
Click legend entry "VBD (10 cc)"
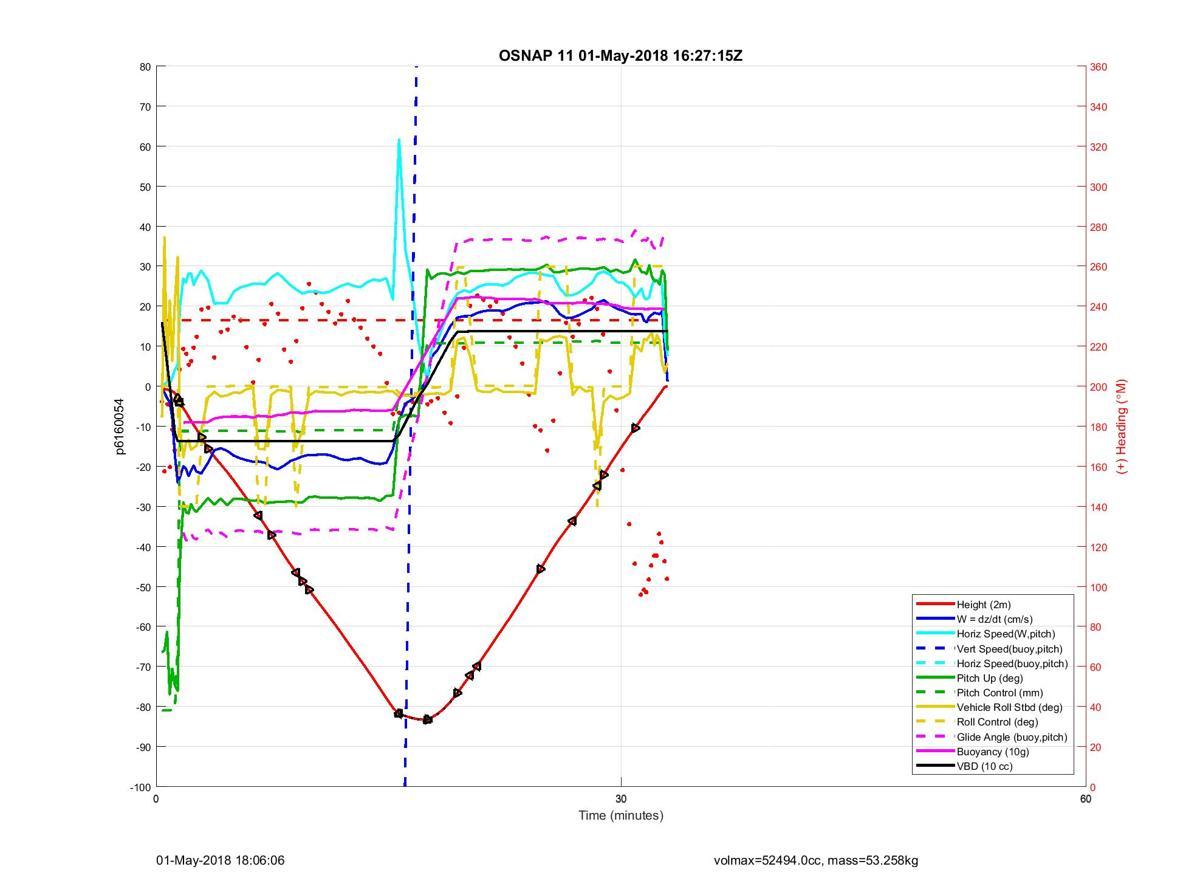pyautogui.click(x=985, y=766)
